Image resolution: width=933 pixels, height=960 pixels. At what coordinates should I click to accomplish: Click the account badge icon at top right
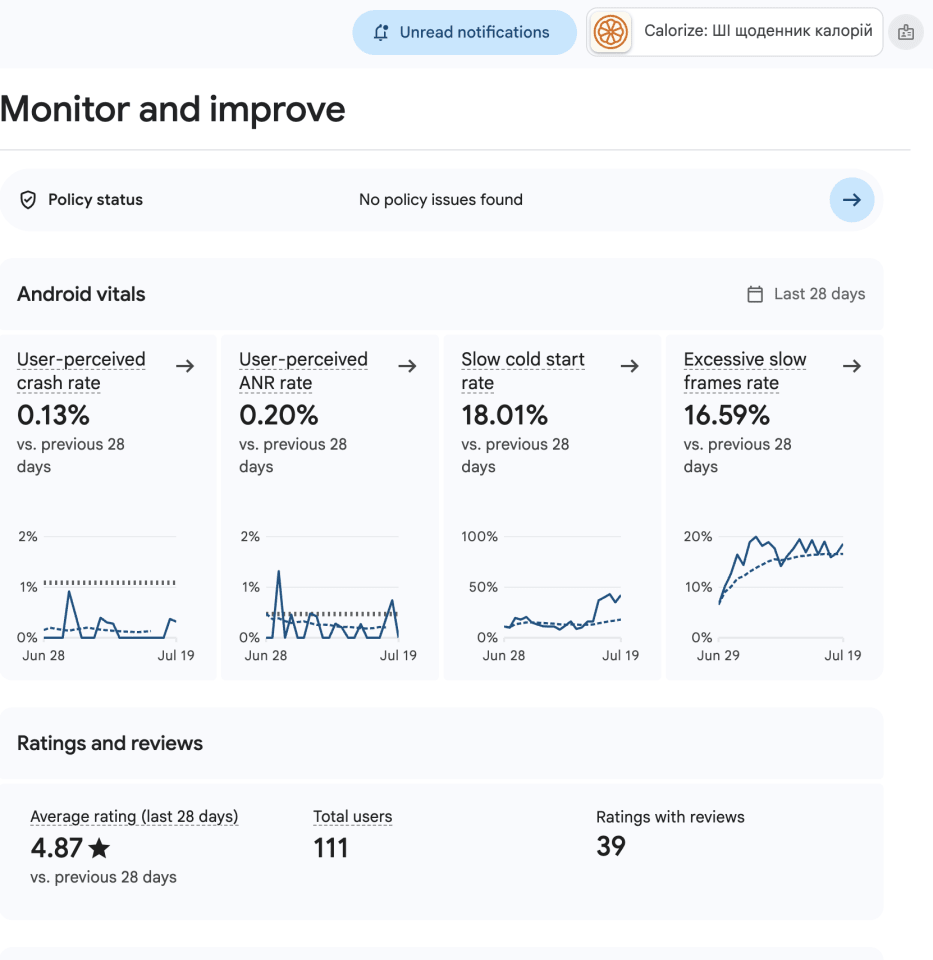pos(906,32)
